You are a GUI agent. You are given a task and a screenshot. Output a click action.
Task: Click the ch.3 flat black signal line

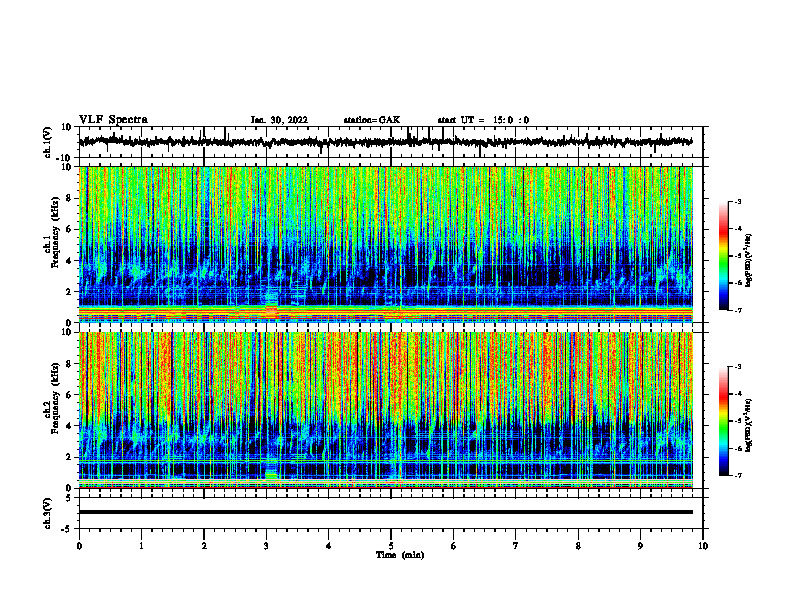(385, 512)
